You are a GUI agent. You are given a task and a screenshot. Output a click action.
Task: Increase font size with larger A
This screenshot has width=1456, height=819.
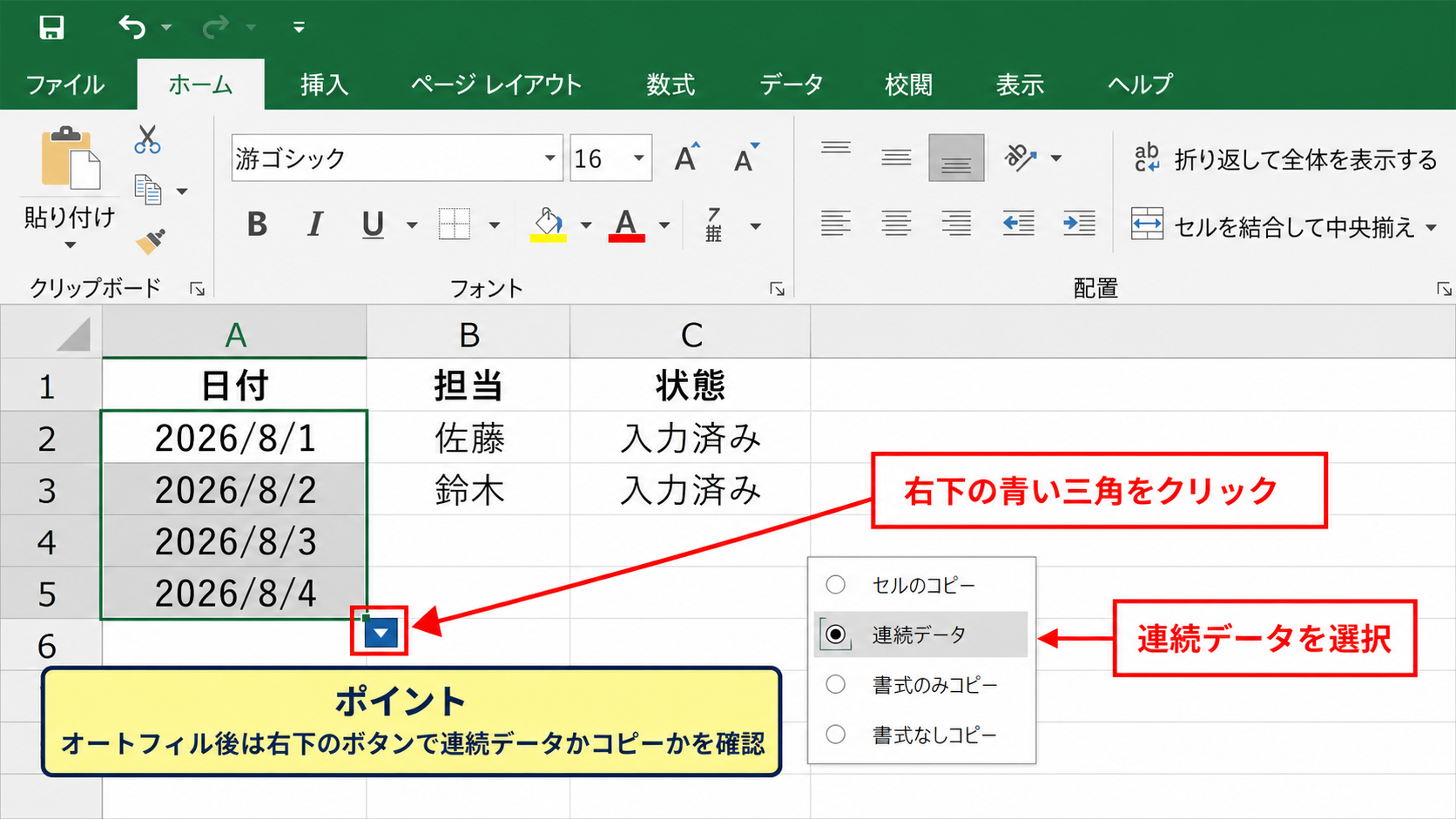(686, 158)
